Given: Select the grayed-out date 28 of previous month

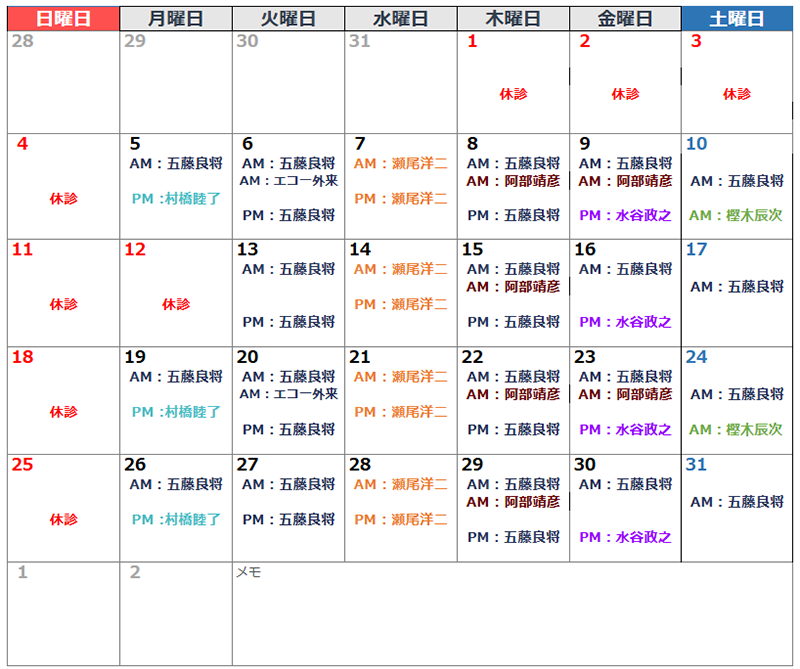Looking at the screenshot, I should 21,41.
